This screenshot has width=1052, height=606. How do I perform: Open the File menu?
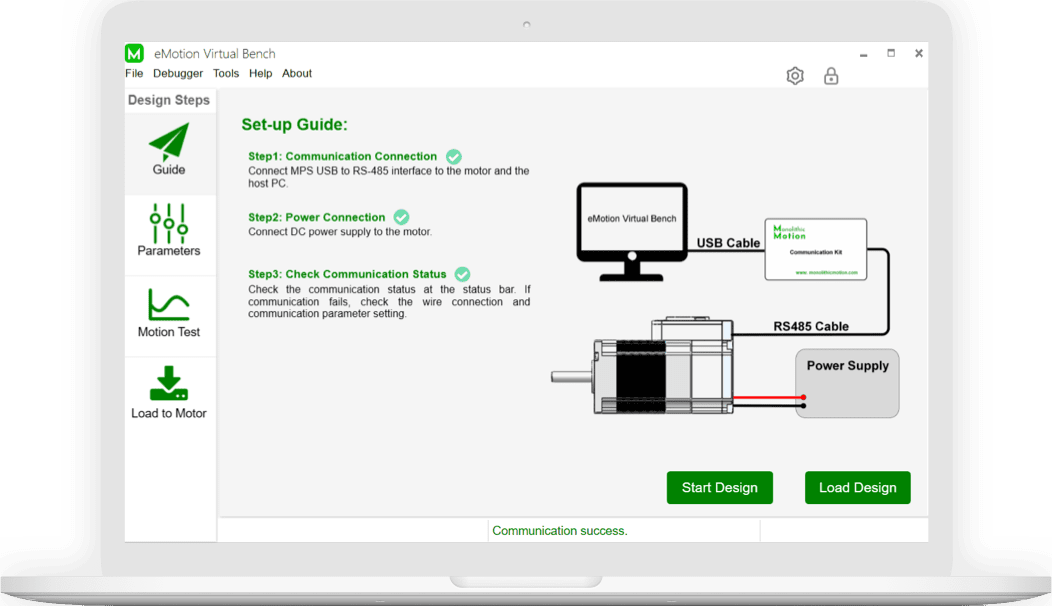(x=134, y=73)
